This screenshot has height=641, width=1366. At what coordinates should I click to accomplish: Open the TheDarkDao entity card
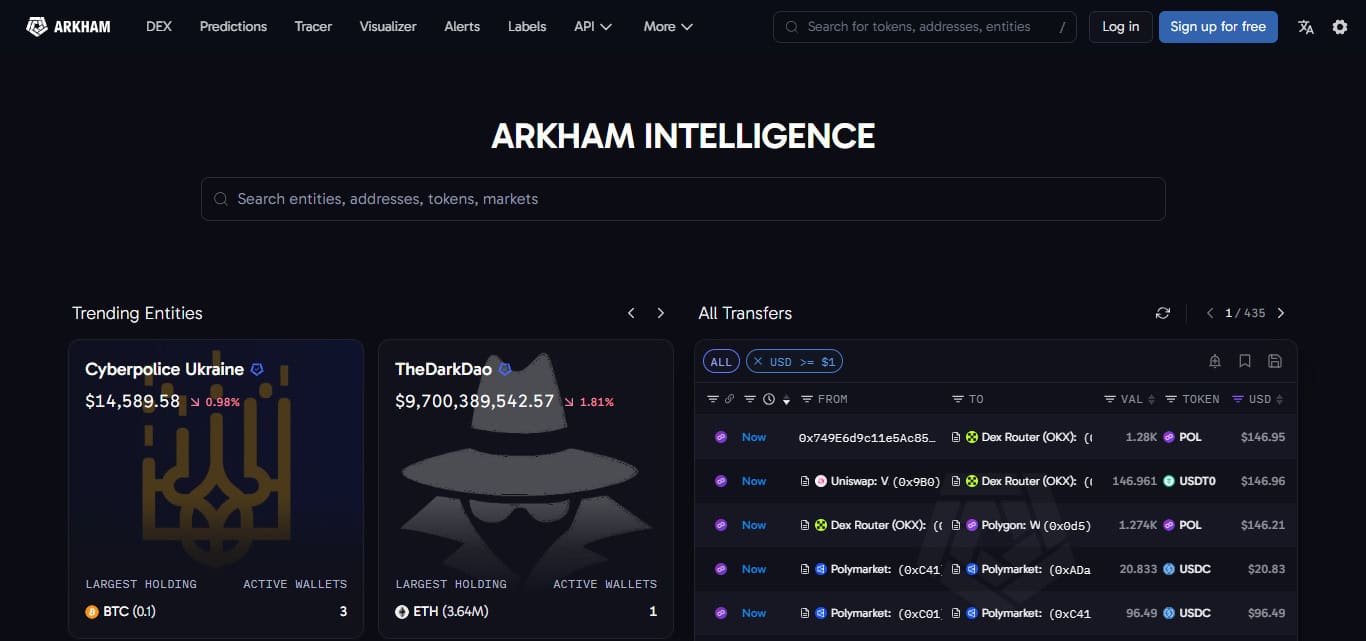526,488
